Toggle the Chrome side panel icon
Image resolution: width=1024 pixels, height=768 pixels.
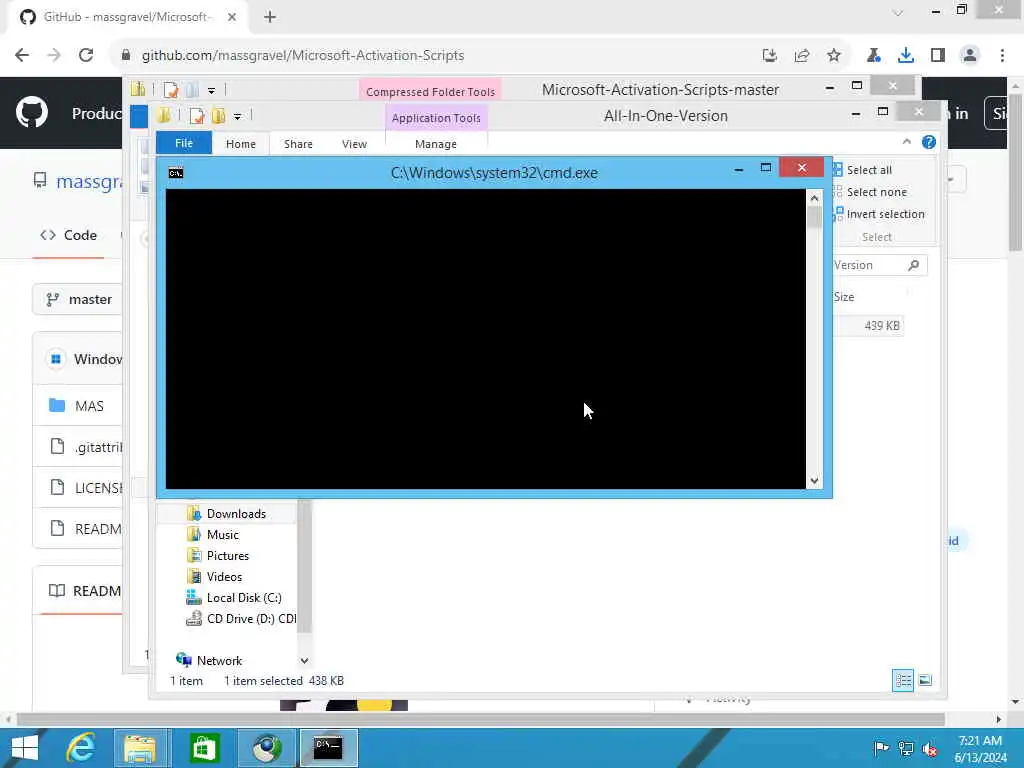pos(938,56)
